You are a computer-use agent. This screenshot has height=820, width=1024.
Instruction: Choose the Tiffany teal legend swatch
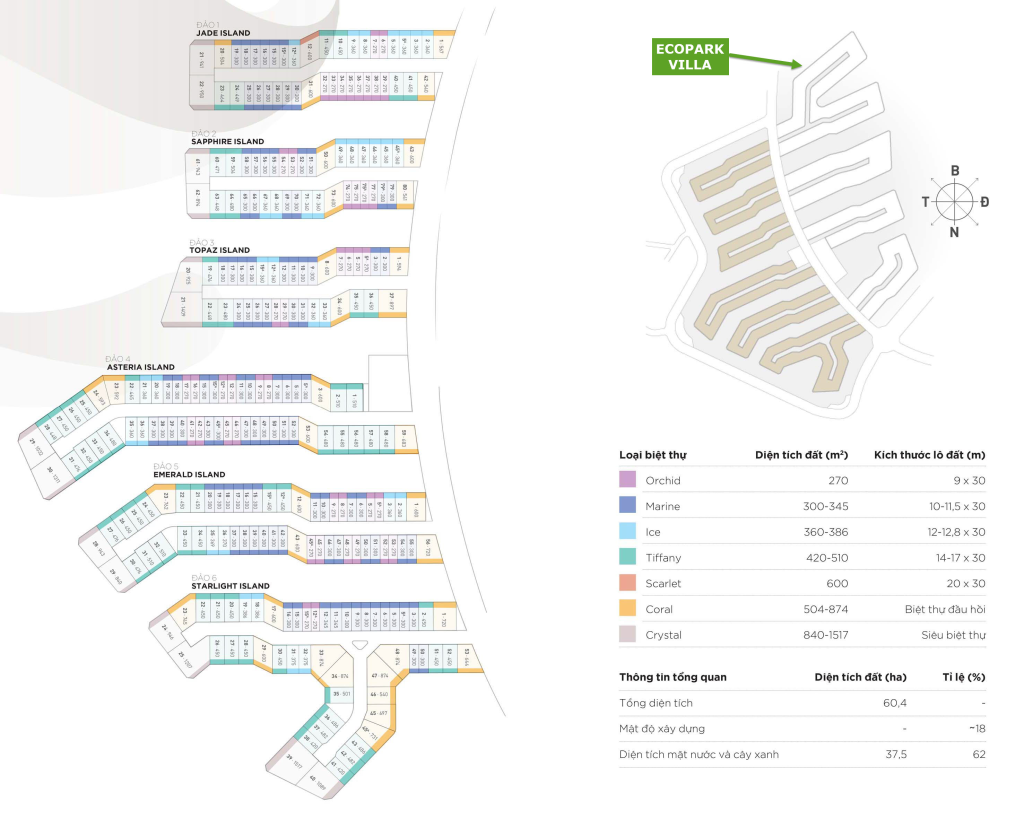pos(628,558)
